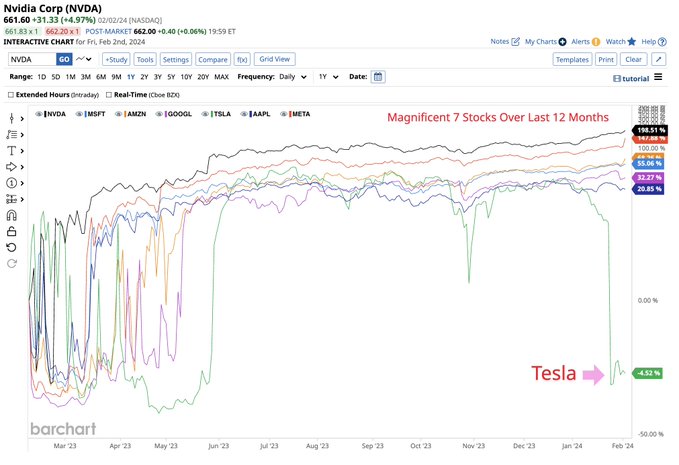Select the arrow shape drawing tool
Viewport: 679px width, 465px height.
click(13, 166)
